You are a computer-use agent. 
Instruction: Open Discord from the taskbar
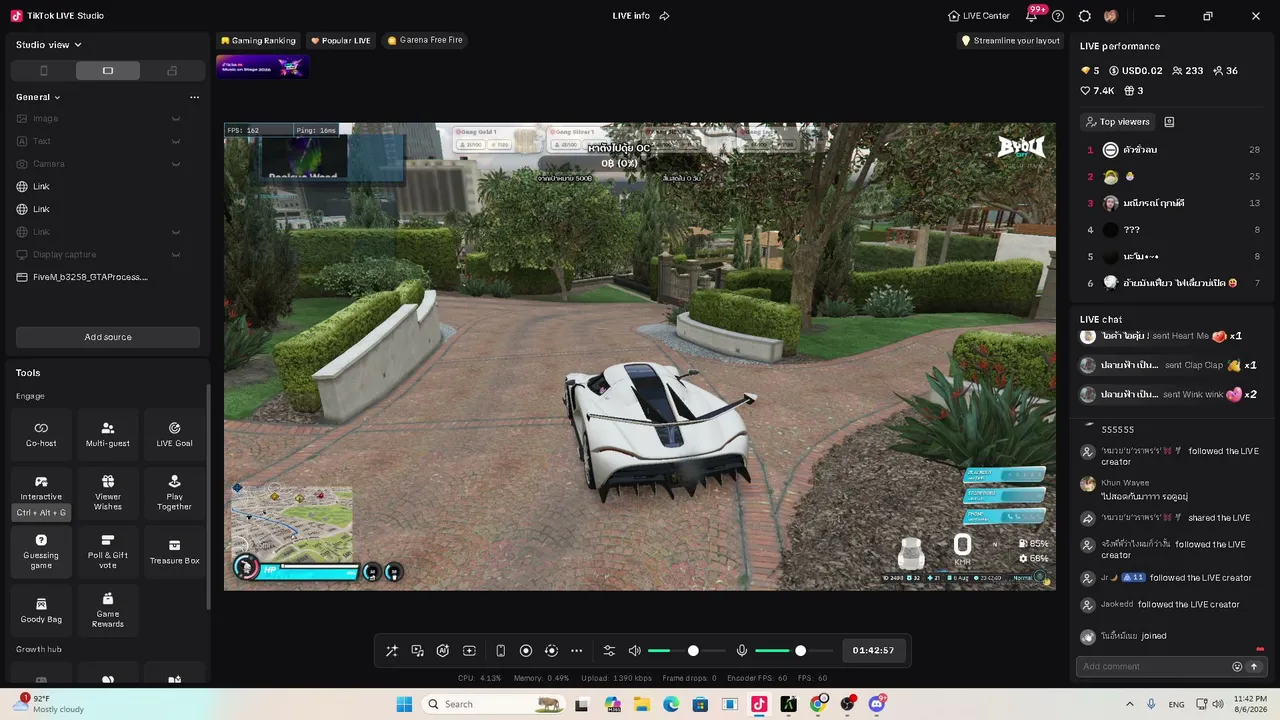tap(877, 704)
